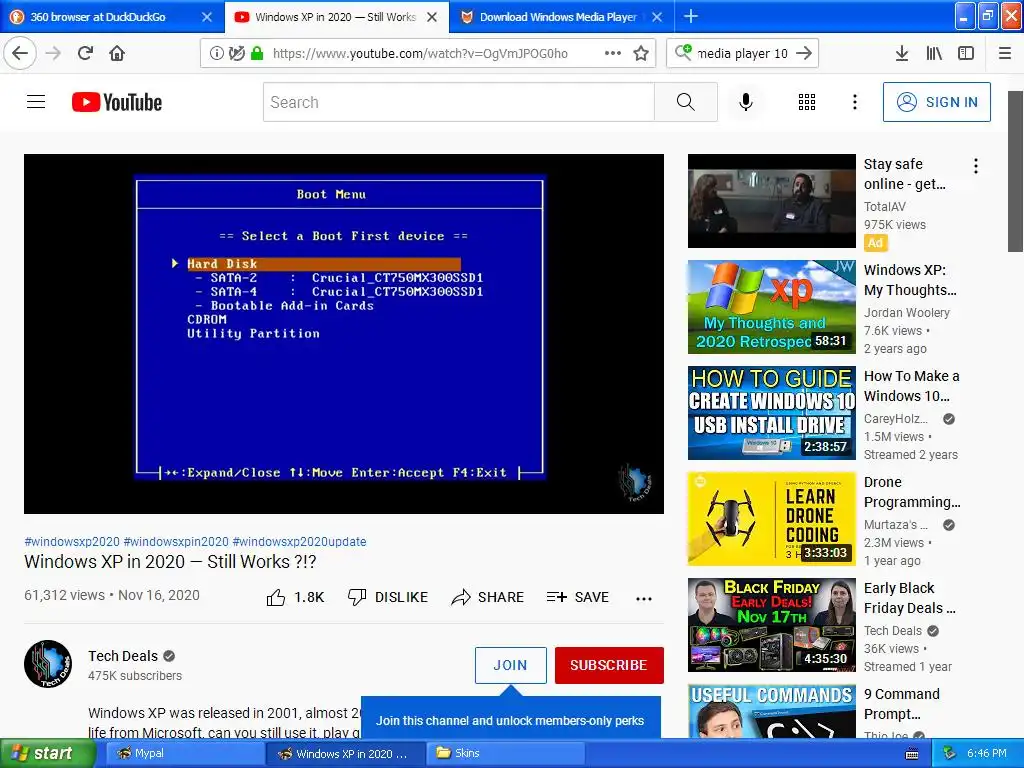This screenshot has height=768, width=1024.
Task: Select Windows XP in 2020 taskbar button
Action: (x=345, y=754)
